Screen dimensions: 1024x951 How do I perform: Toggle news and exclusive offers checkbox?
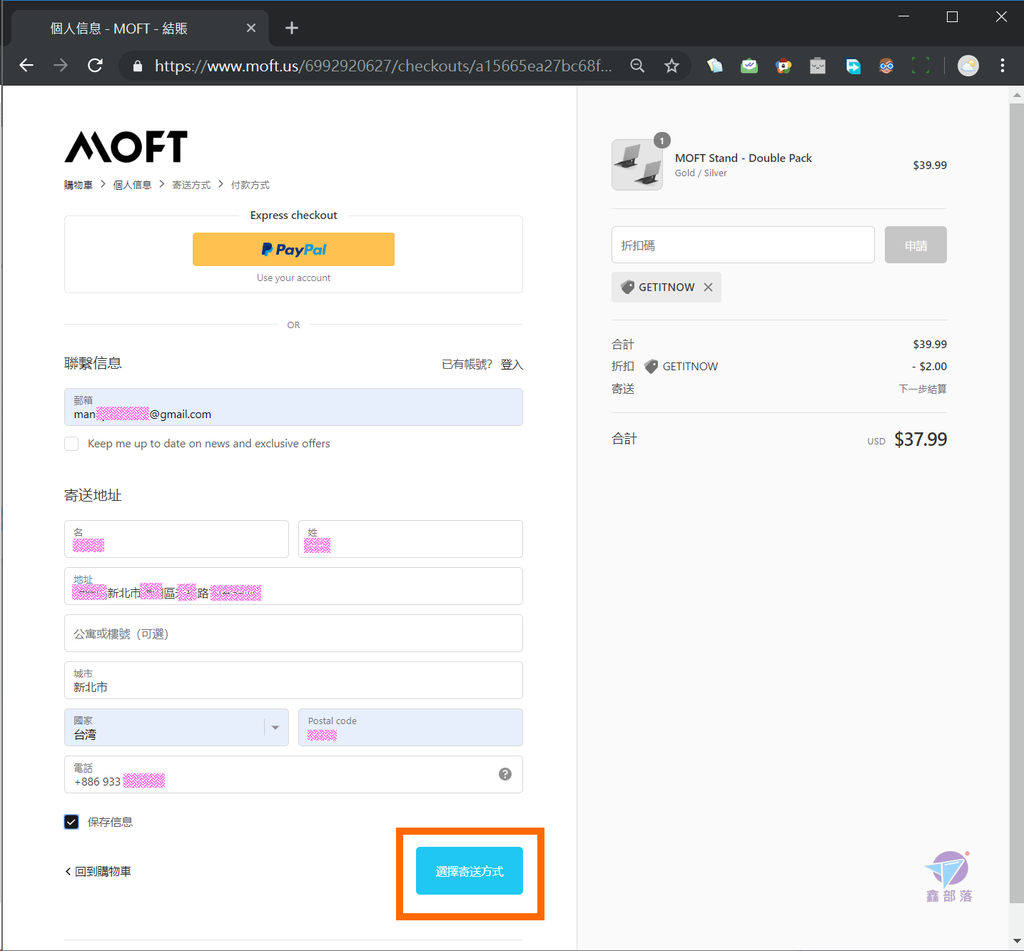(71, 444)
